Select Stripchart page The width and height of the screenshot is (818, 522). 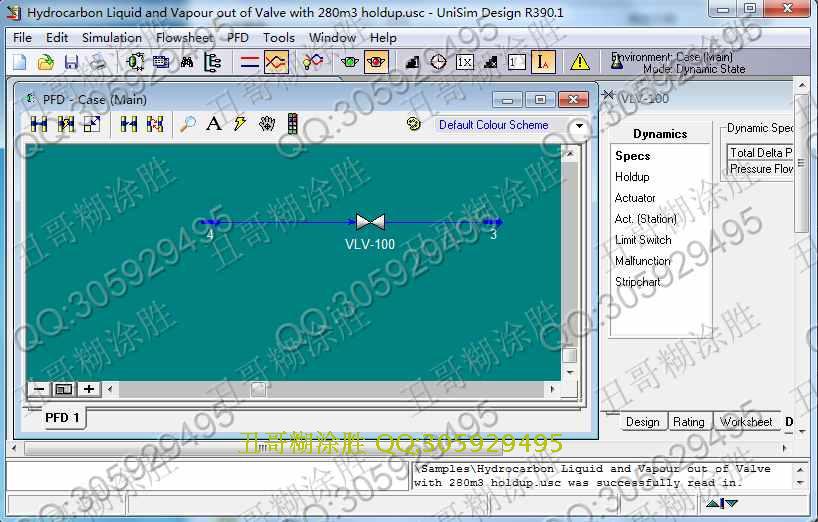coord(637,282)
